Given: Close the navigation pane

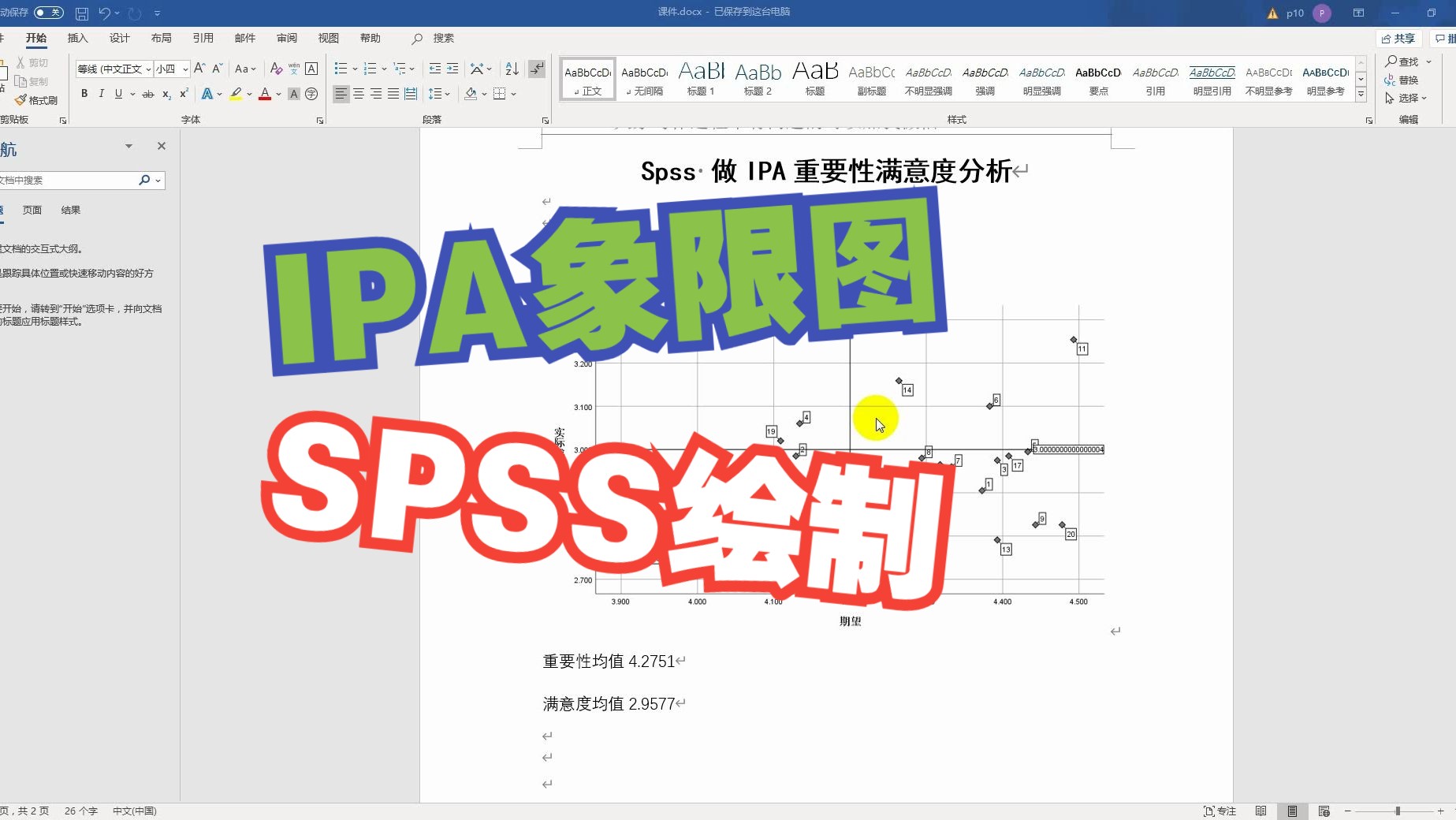Looking at the screenshot, I should [162, 146].
